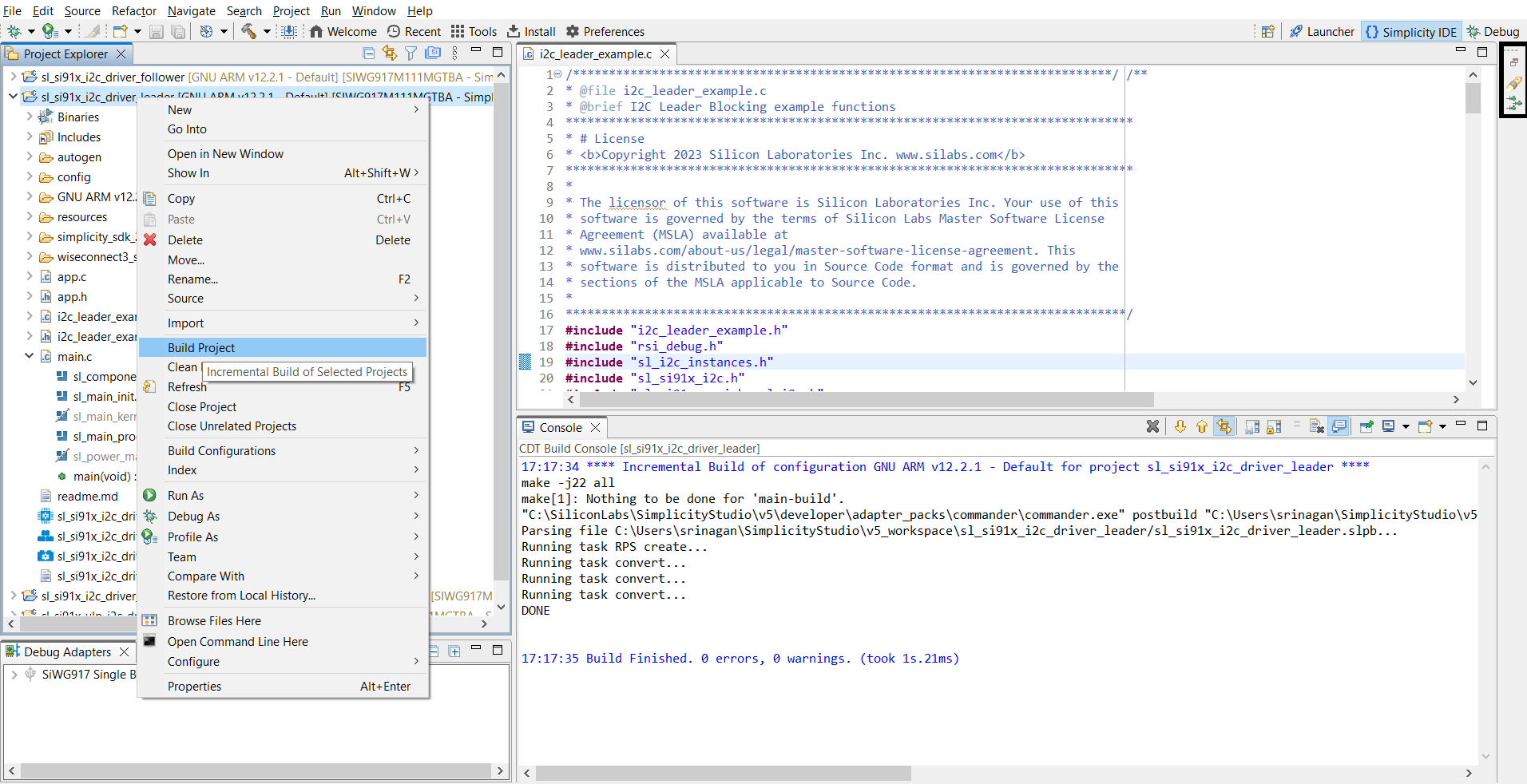1527x784 pixels.
Task: Open the filter icon in Project Explorer
Action: pos(411,53)
